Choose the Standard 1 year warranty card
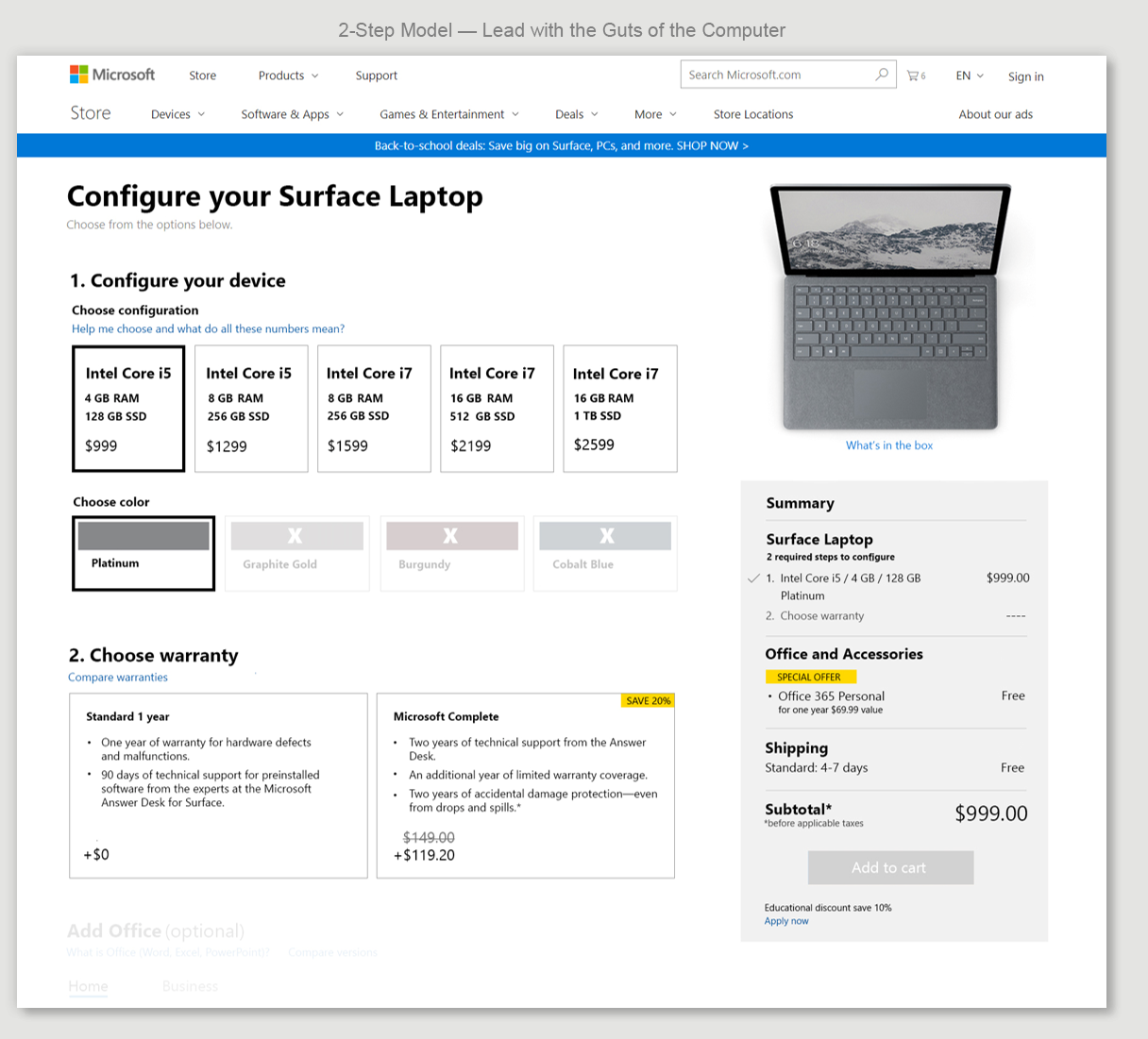1148x1039 pixels. (218, 786)
